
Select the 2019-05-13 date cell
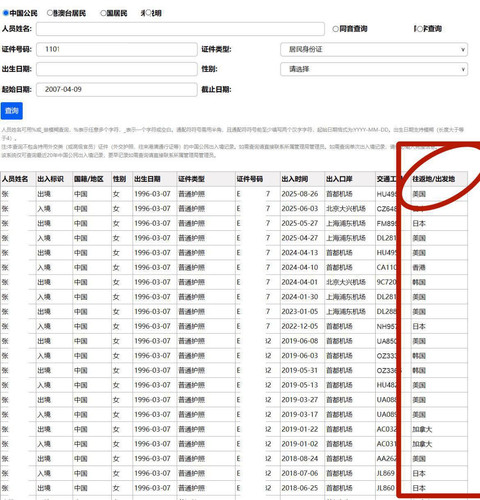(x=300, y=385)
